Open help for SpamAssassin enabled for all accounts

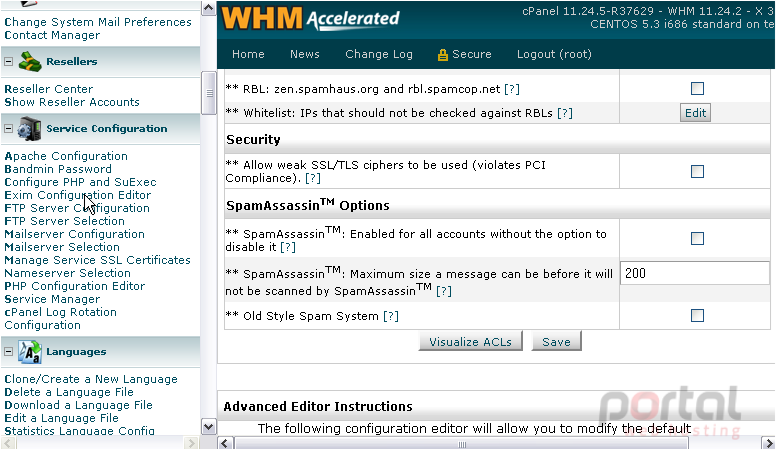(x=288, y=247)
